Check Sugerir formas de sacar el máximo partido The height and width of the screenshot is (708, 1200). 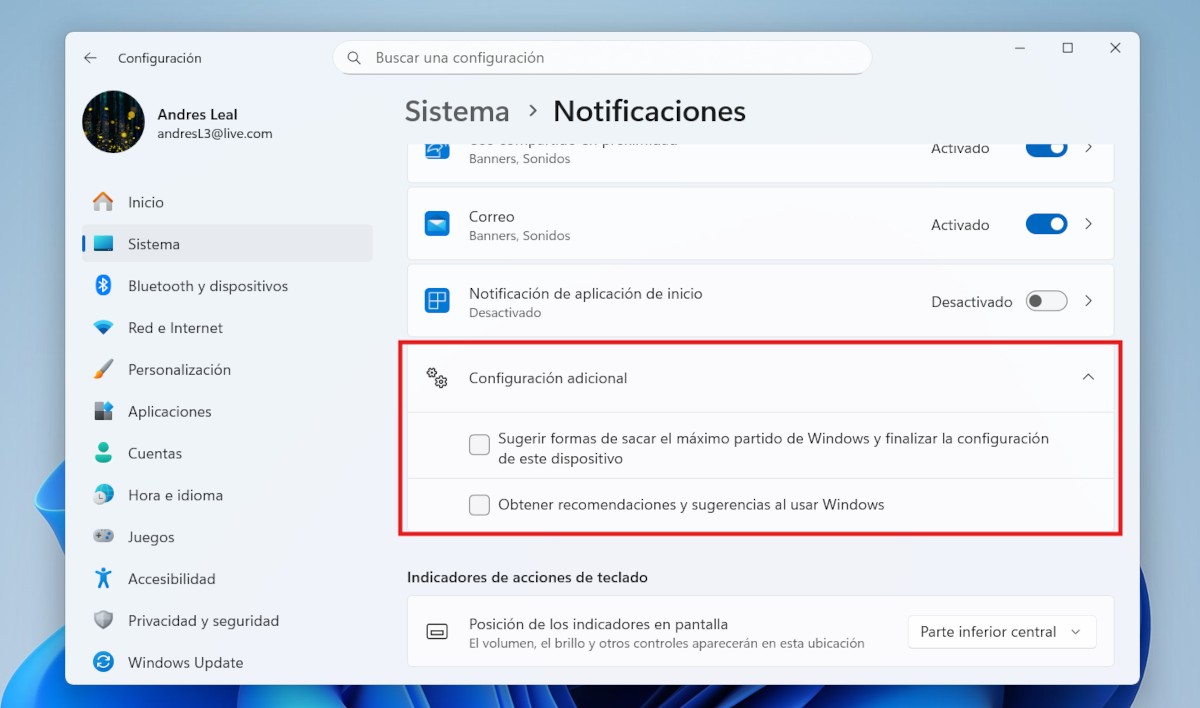pyautogui.click(x=480, y=445)
